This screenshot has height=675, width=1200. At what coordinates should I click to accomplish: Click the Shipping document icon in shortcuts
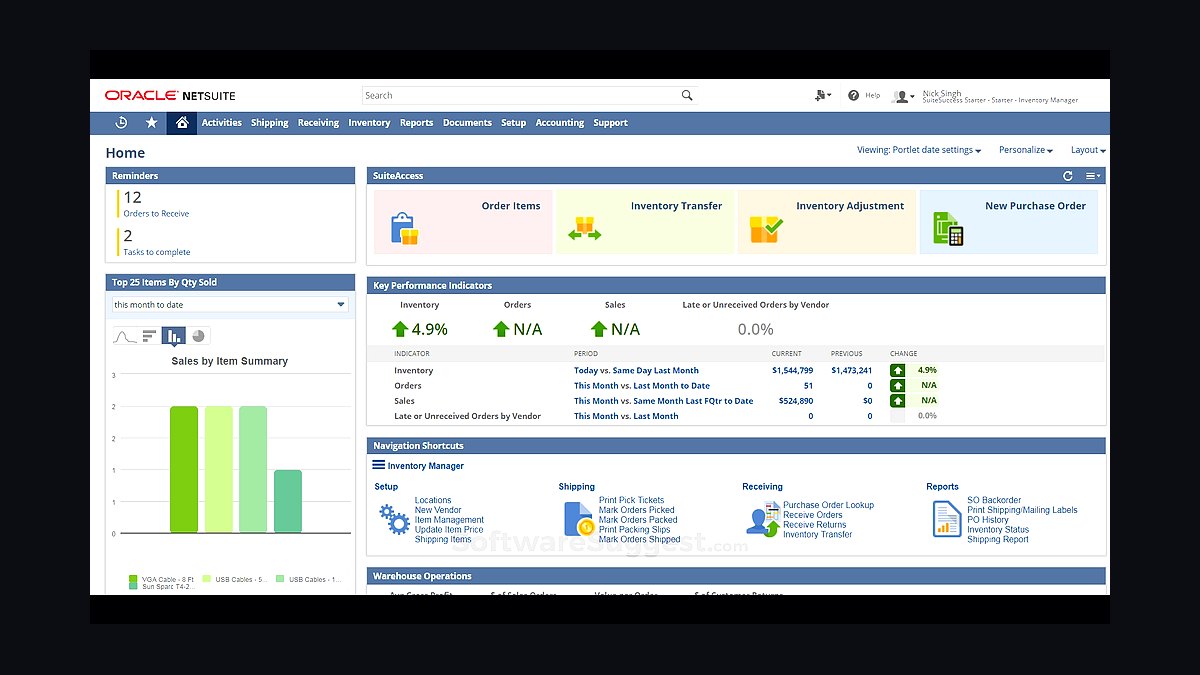[x=579, y=519]
